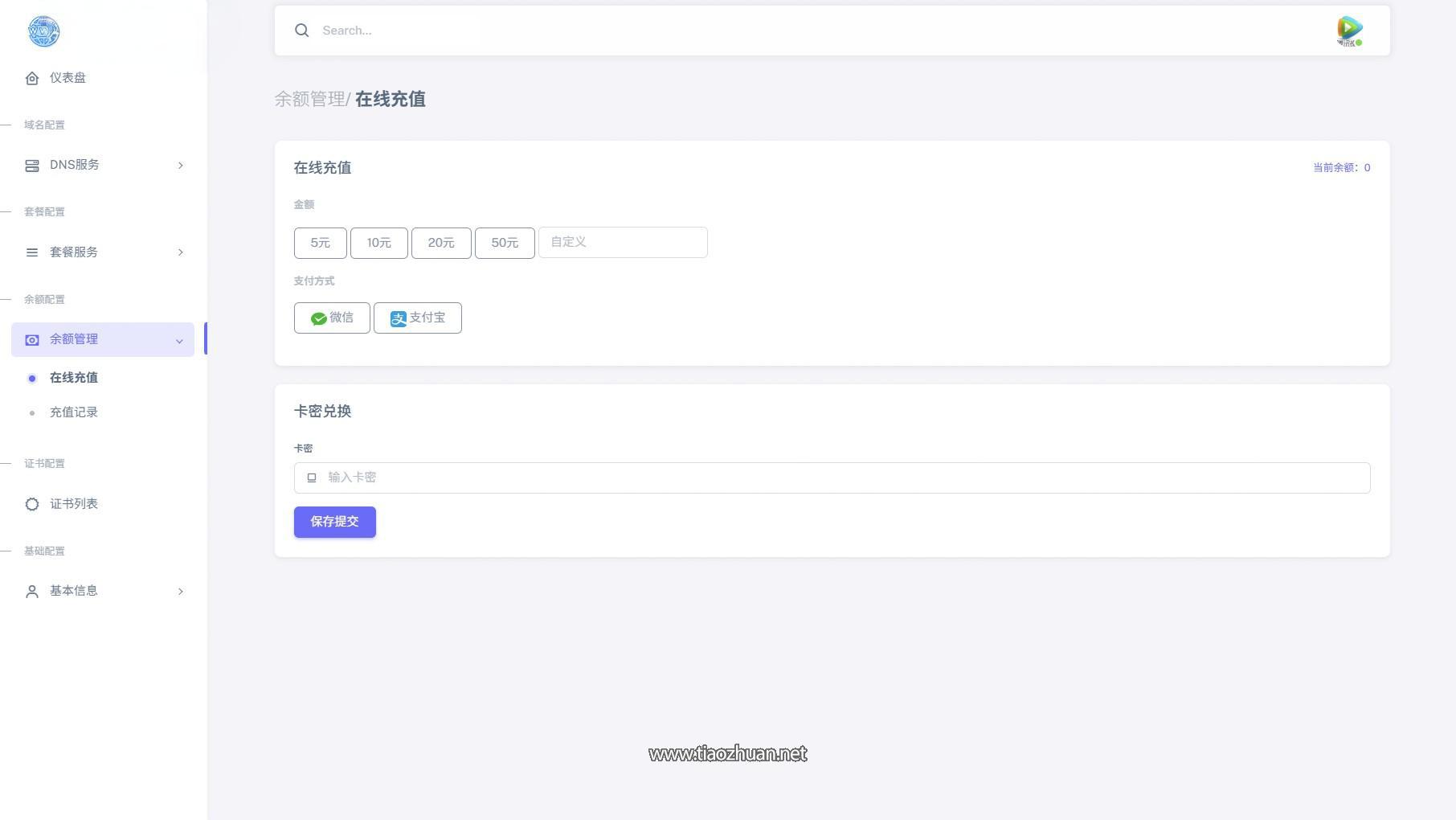Click the DNS服务 server icon
This screenshot has width=1456, height=820.
coord(32,166)
